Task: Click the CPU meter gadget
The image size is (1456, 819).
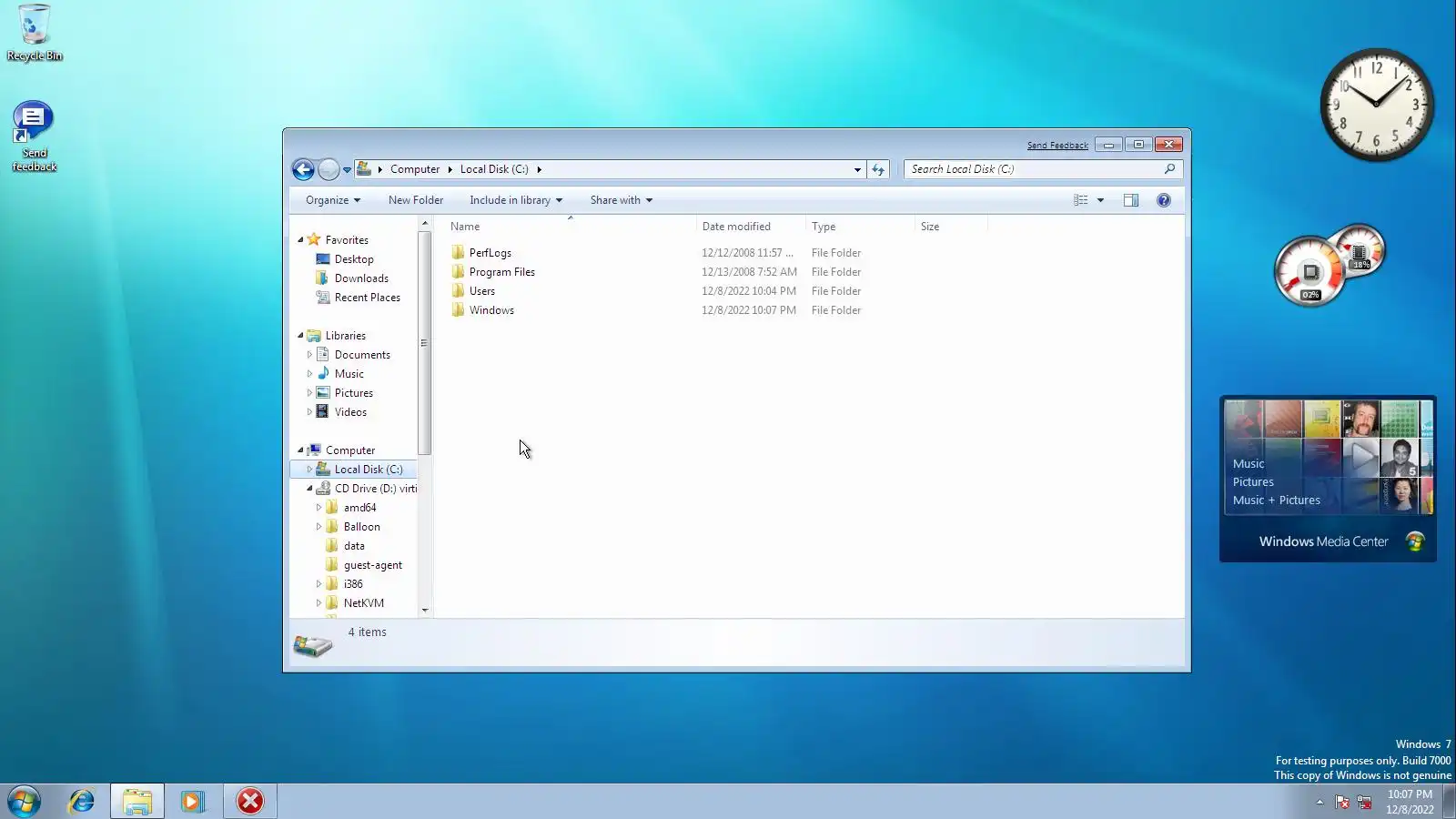Action: (1310, 271)
